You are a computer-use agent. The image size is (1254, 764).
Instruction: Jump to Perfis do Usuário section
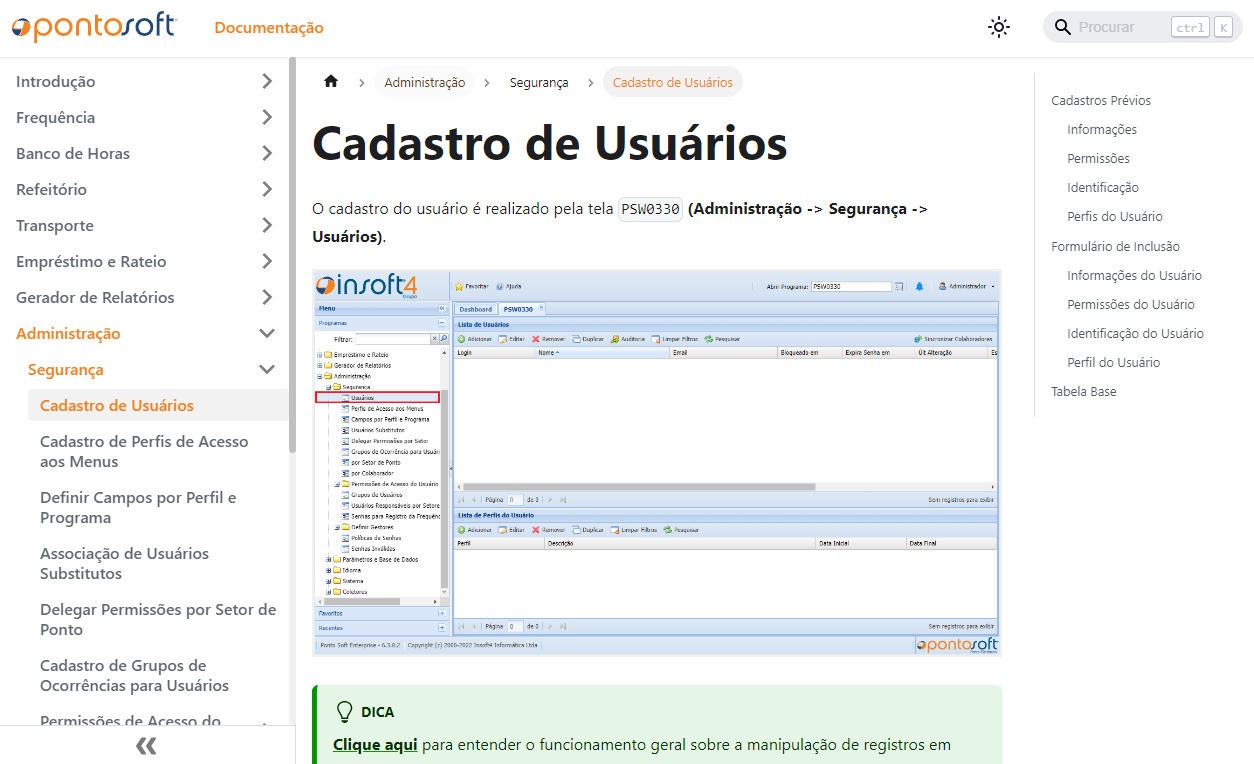(x=1115, y=217)
